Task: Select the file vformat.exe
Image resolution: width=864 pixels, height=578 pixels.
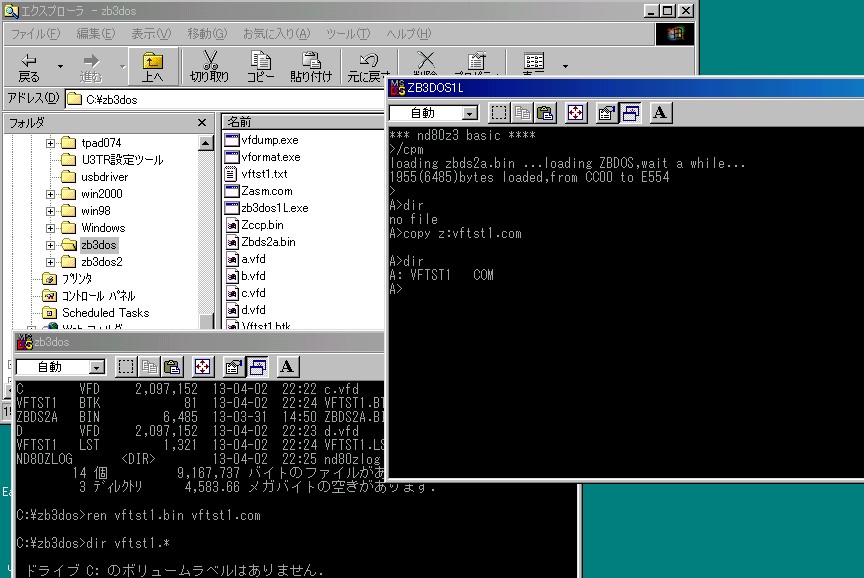Action: 271,157
